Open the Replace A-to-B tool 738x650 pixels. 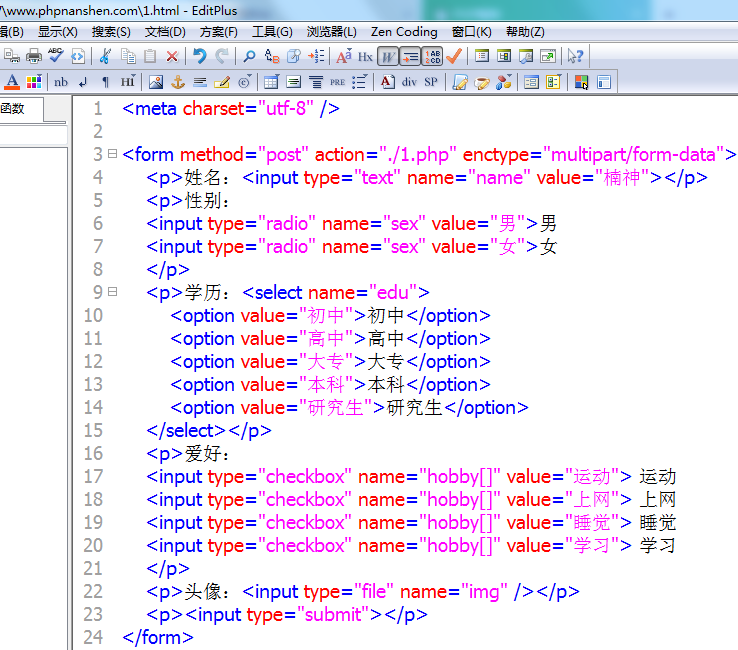click(x=272, y=56)
